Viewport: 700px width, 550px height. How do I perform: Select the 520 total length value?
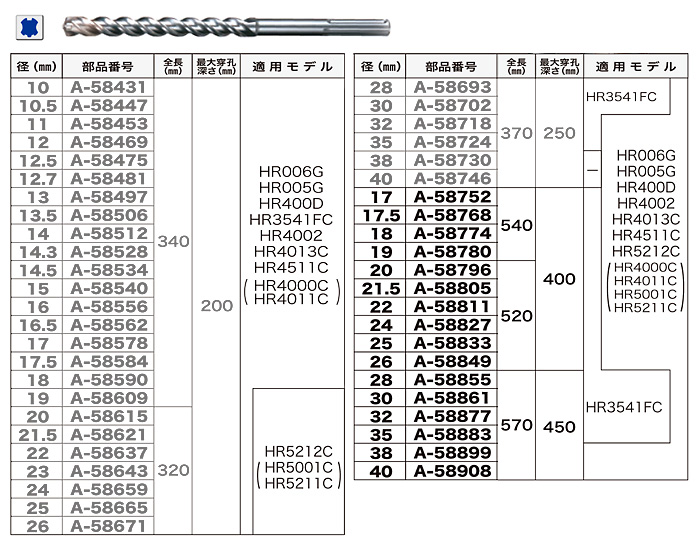point(517,316)
